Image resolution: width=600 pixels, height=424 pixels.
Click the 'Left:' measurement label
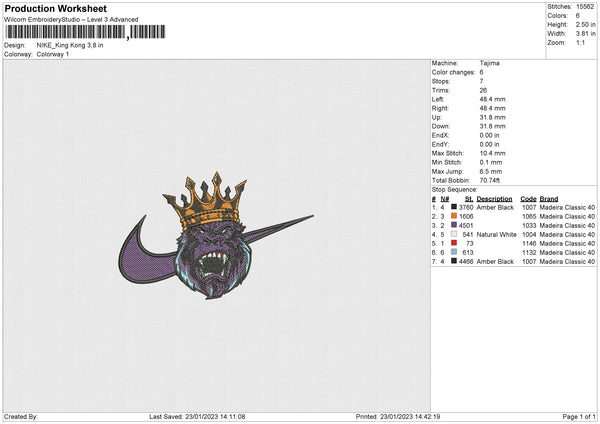438,99
